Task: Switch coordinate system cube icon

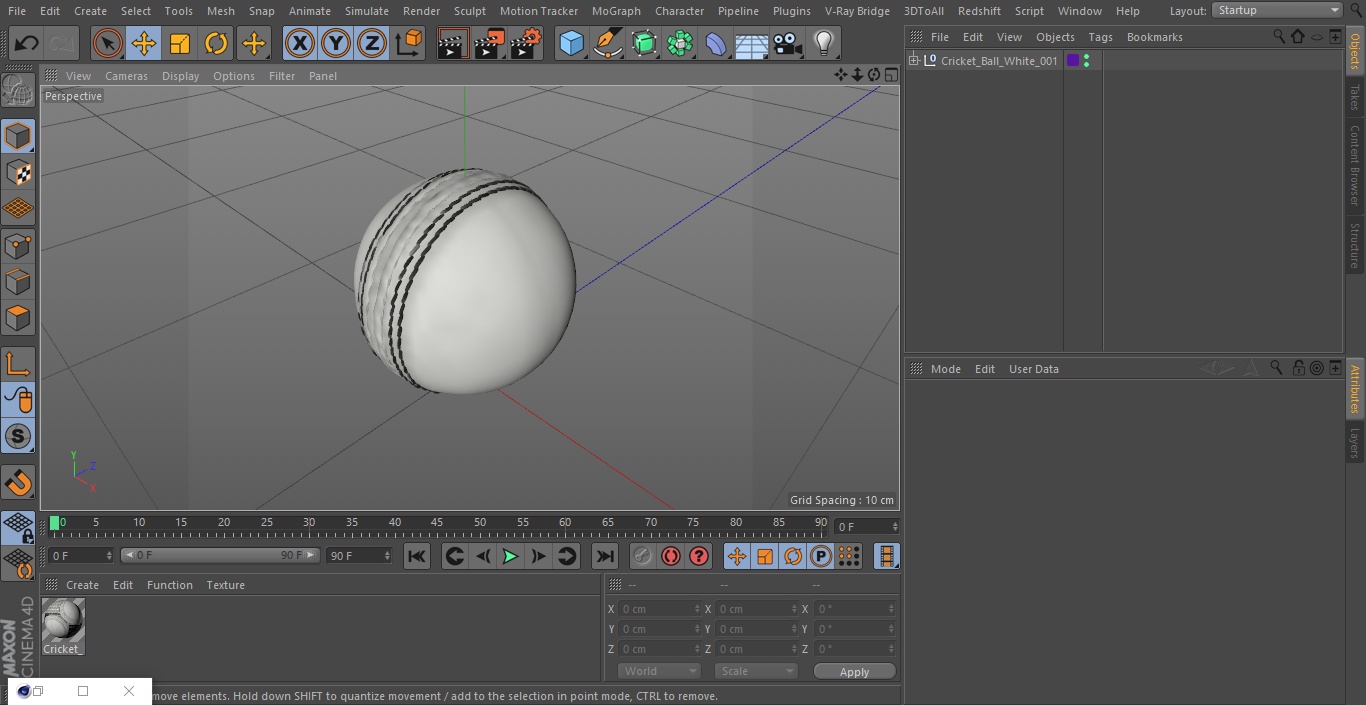Action: [x=409, y=43]
